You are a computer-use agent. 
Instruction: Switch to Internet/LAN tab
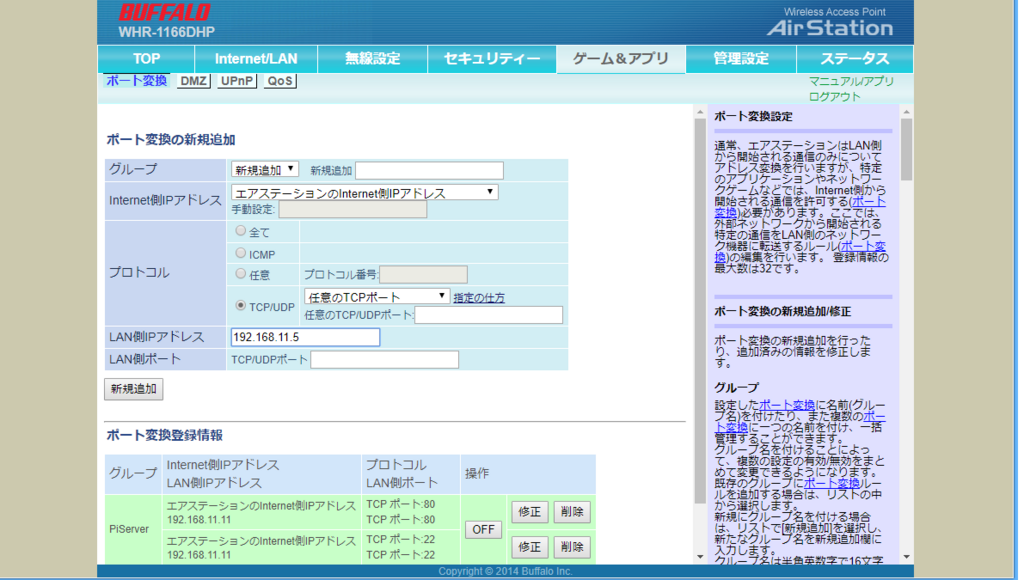pyautogui.click(x=256, y=59)
